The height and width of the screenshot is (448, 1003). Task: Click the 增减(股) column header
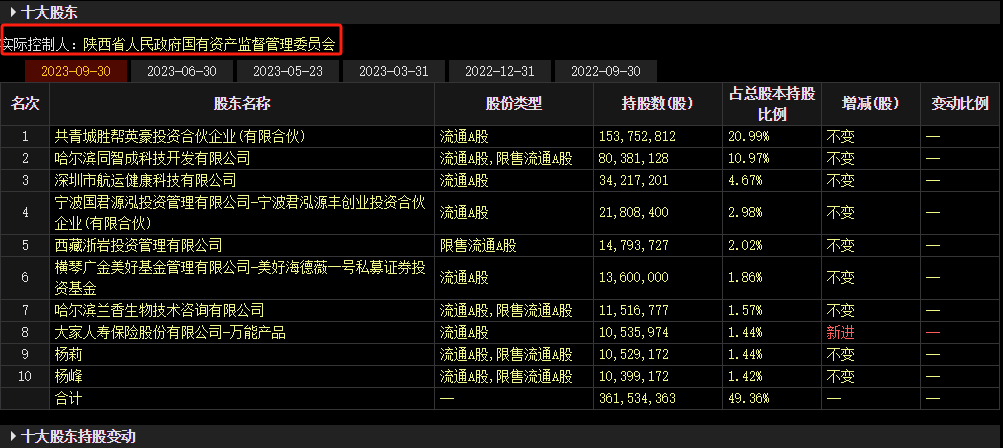pyautogui.click(x=870, y=104)
